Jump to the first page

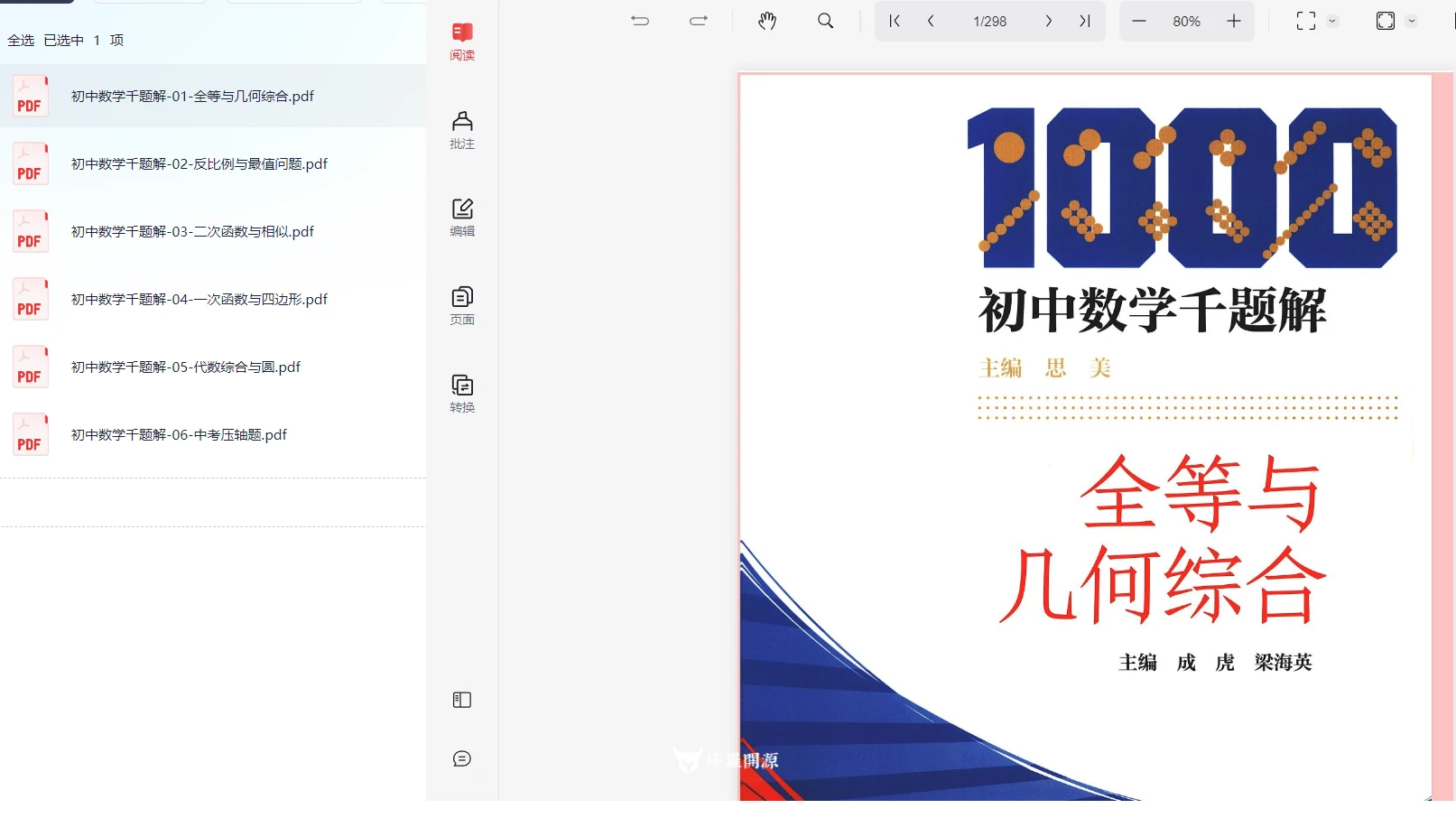click(x=895, y=21)
